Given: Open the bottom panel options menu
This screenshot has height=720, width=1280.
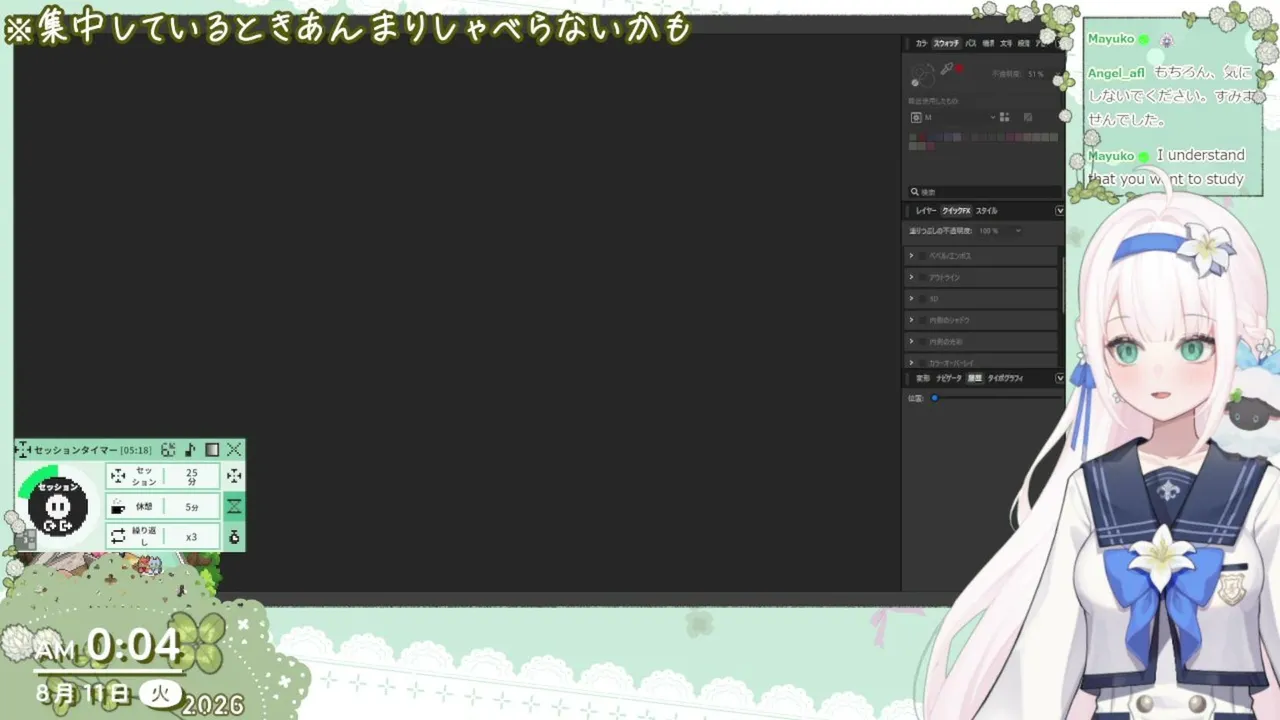Looking at the screenshot, I should click(x=1060, y=379).
